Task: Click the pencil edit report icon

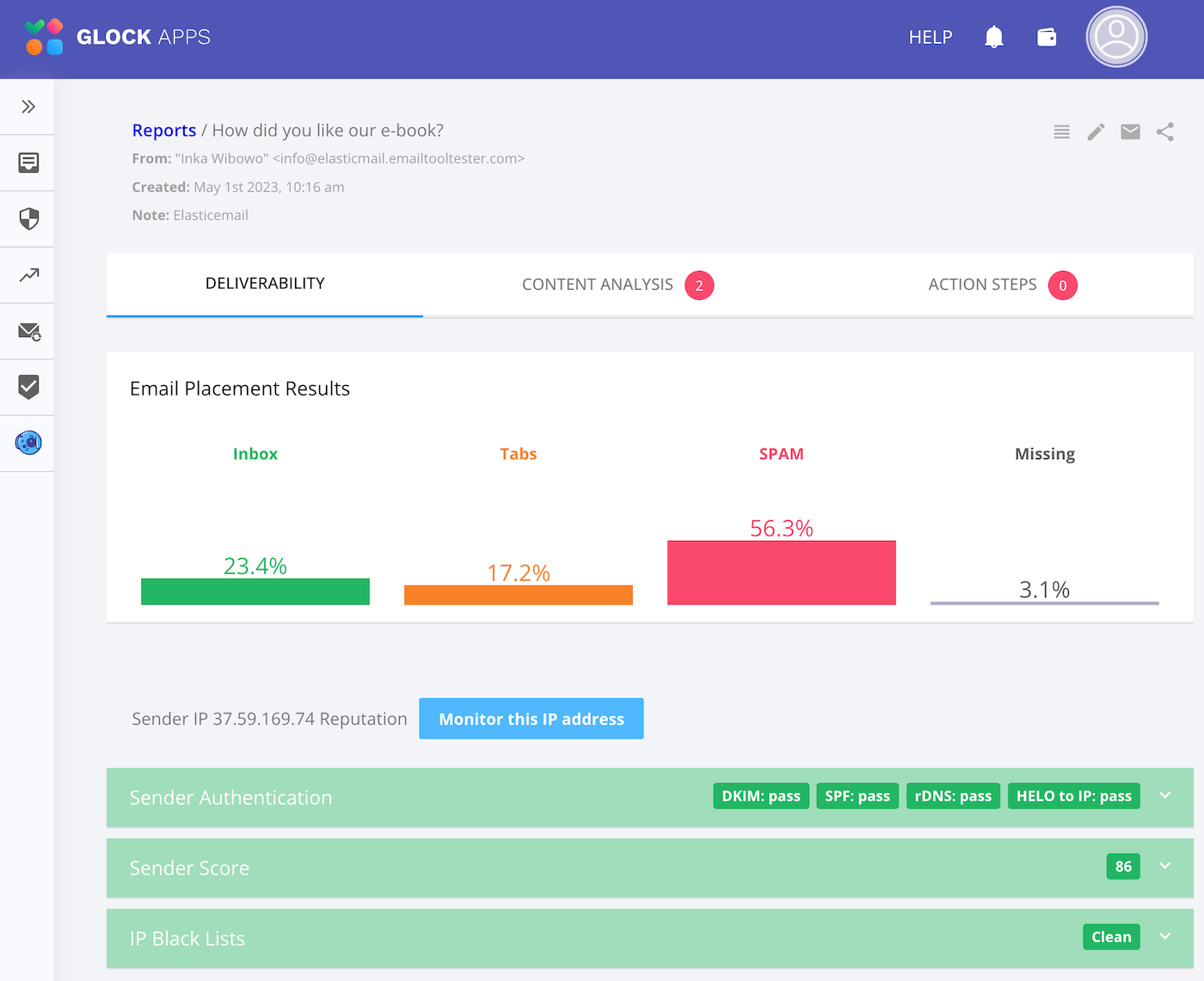Action: 1096,132
